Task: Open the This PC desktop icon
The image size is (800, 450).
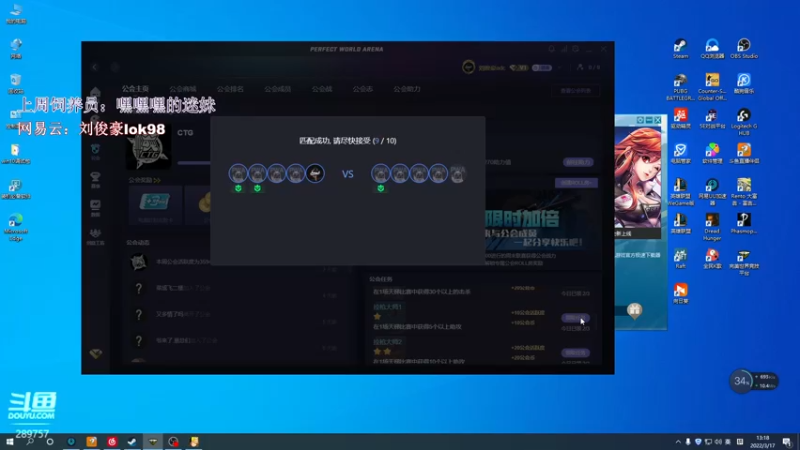Action: pyautogui.click(x=15, y=14)
